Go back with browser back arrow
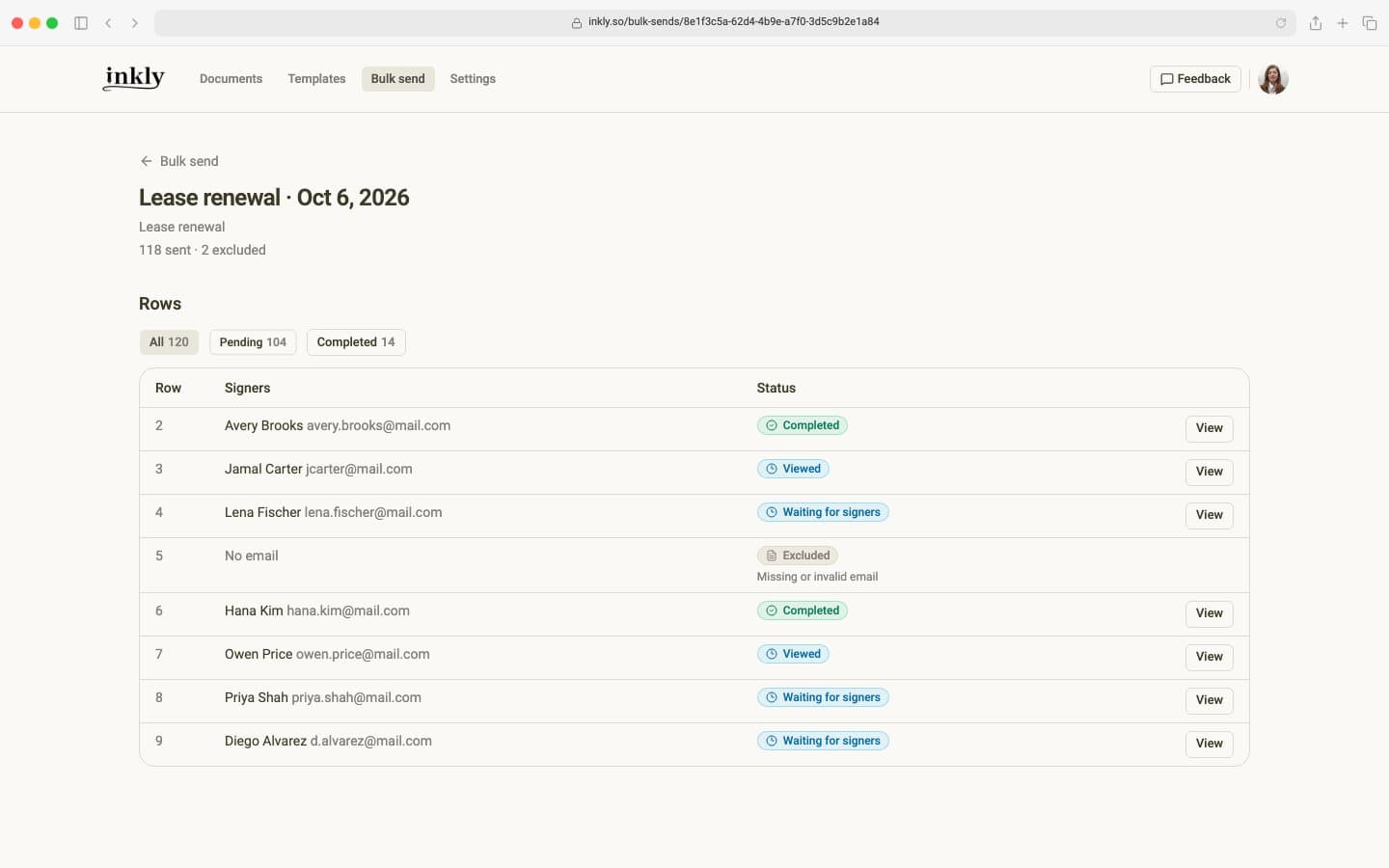The image size is (1389, 868). [x=108, y=23]
